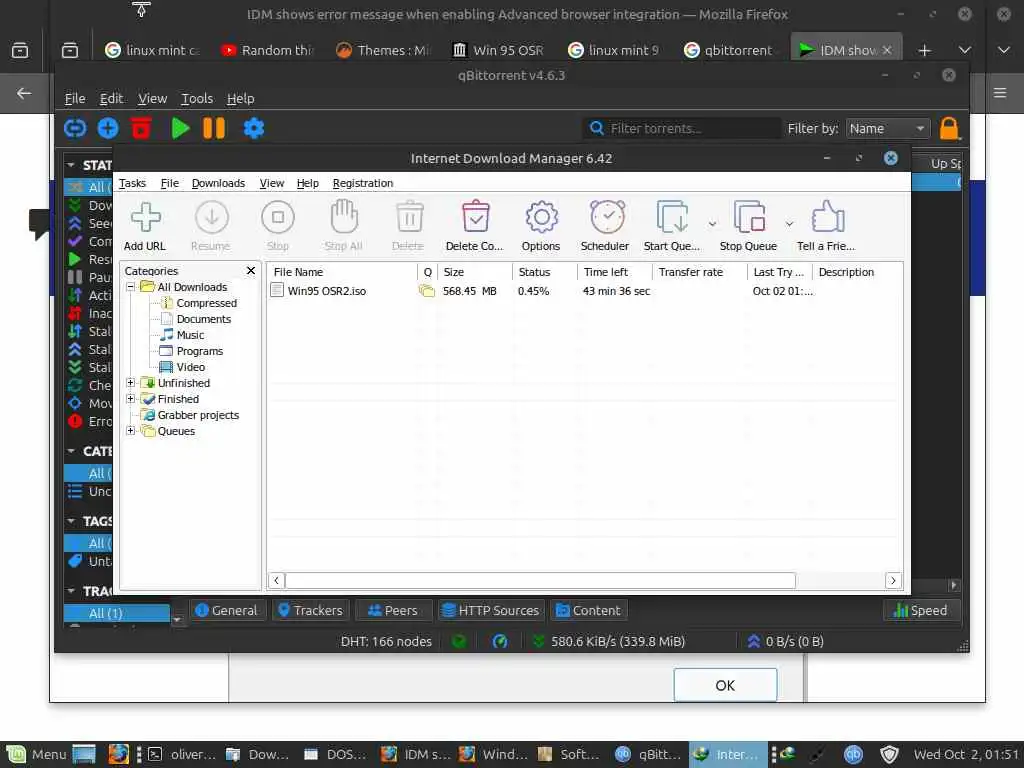Open qBittorrent Edit menu
1024x768 pixels.
[112, 99]
